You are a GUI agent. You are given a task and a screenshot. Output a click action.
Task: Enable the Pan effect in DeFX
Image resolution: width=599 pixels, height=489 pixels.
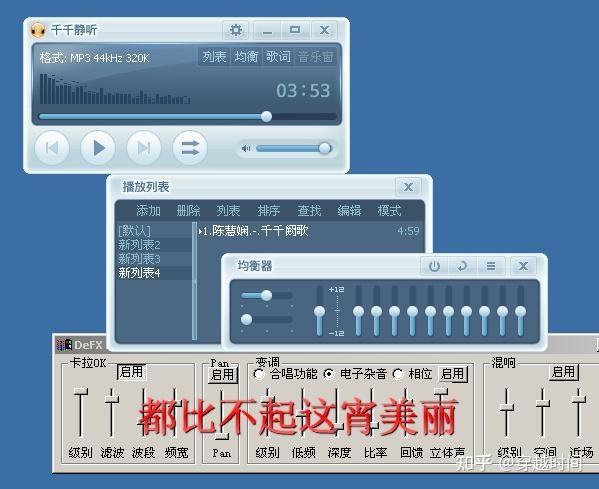click(x=223, y=374)
